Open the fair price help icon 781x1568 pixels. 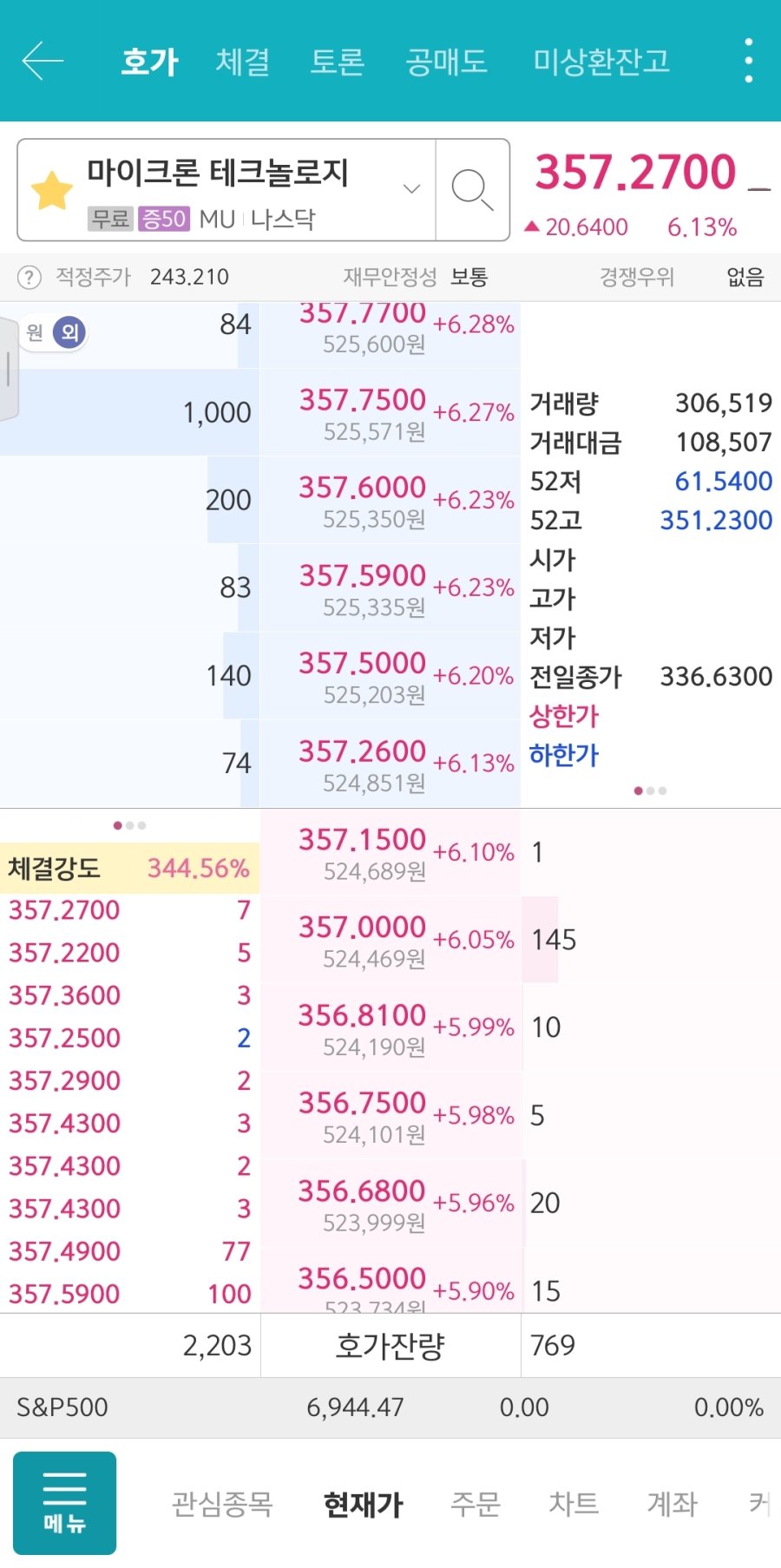[30, 278]
